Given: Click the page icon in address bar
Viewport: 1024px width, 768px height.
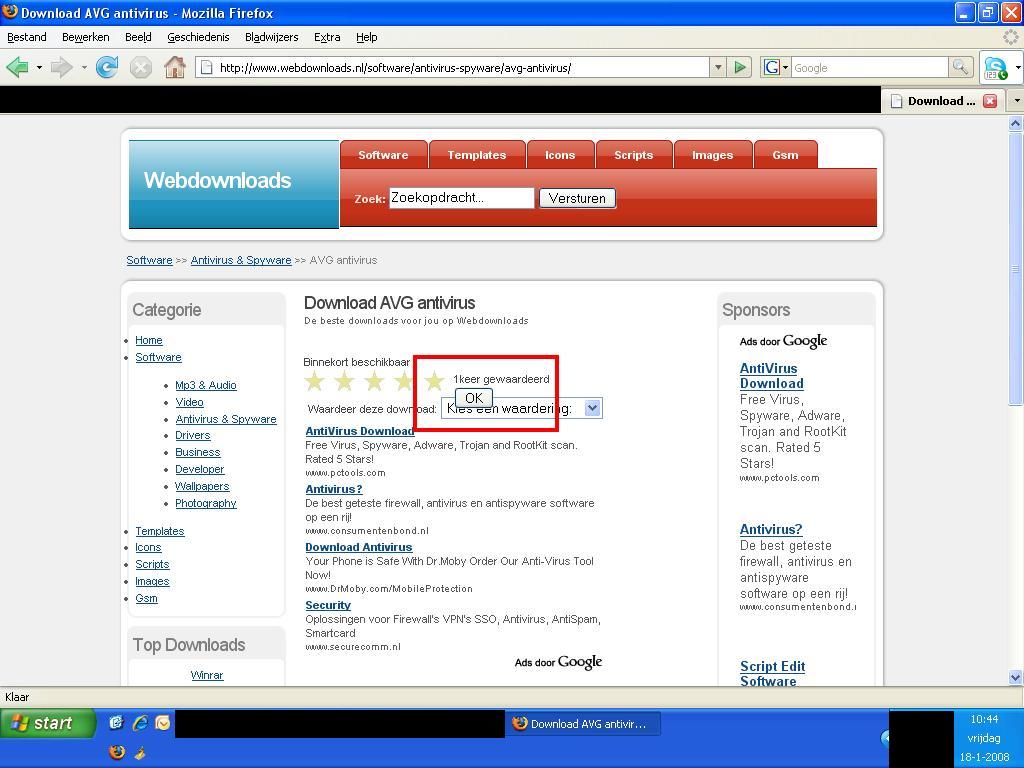Looking at the screenshot, I should click(206, 67).
